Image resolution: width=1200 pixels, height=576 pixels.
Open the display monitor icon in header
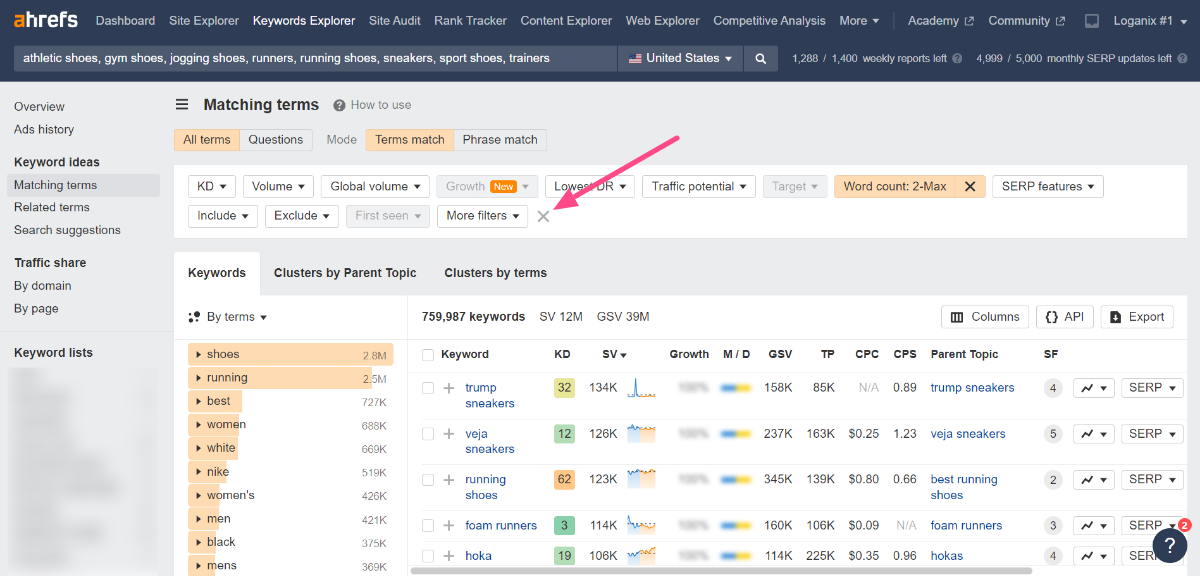coord(1092,20)
